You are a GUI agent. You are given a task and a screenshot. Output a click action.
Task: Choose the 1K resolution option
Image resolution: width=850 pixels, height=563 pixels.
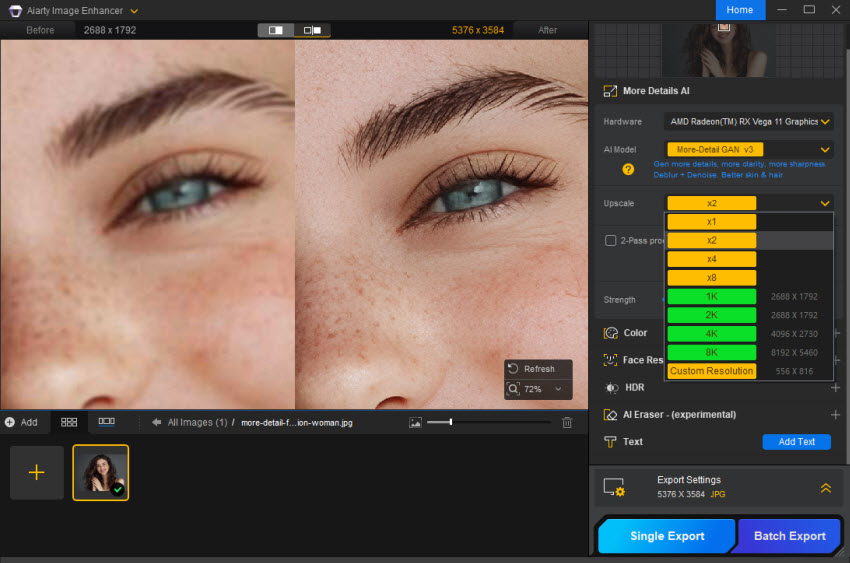click(711, 296)
